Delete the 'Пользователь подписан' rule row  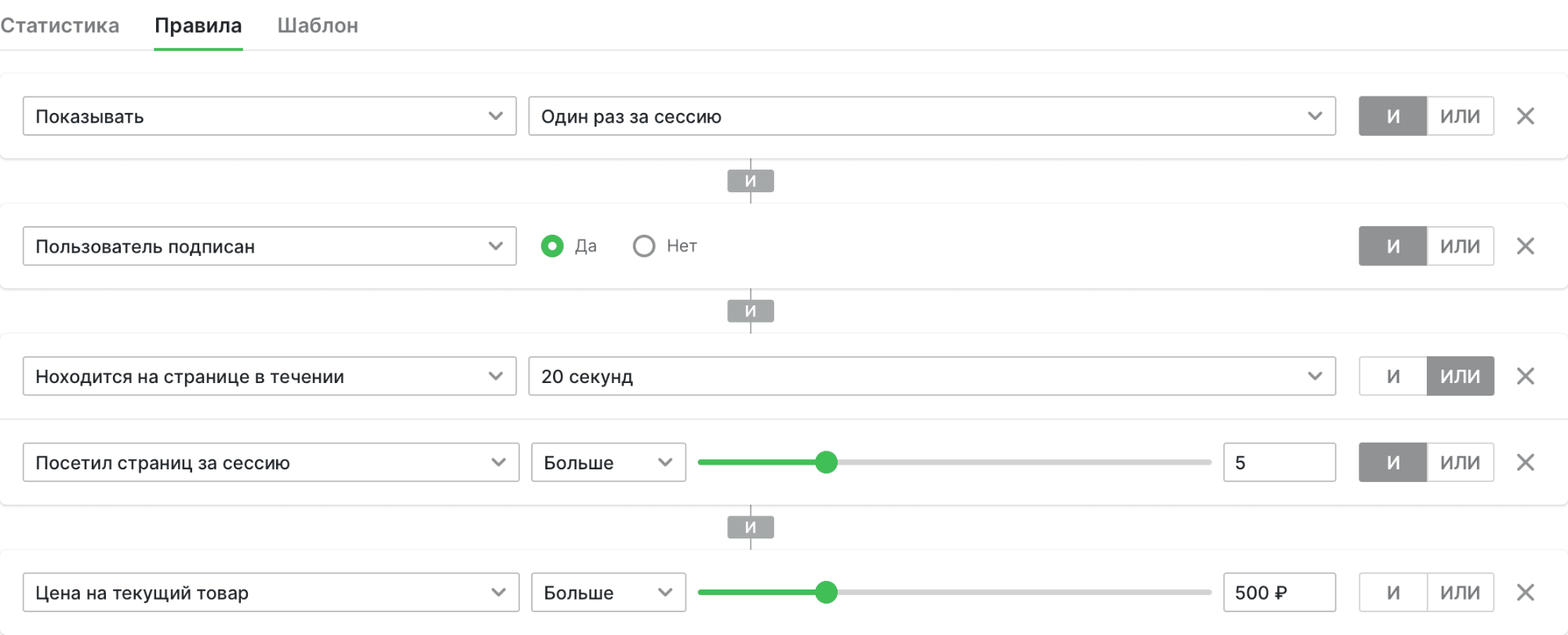pyautogui.click(x=1525, y=246)
